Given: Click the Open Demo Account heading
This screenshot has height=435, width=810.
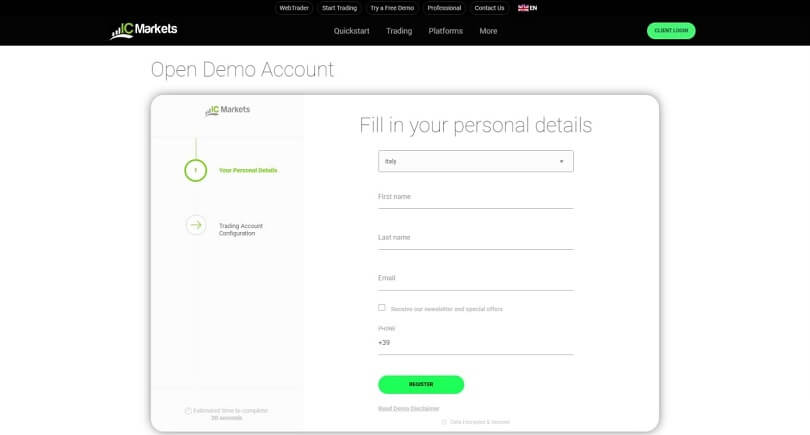Looking at the screenshot, I should tap(242, 70).
